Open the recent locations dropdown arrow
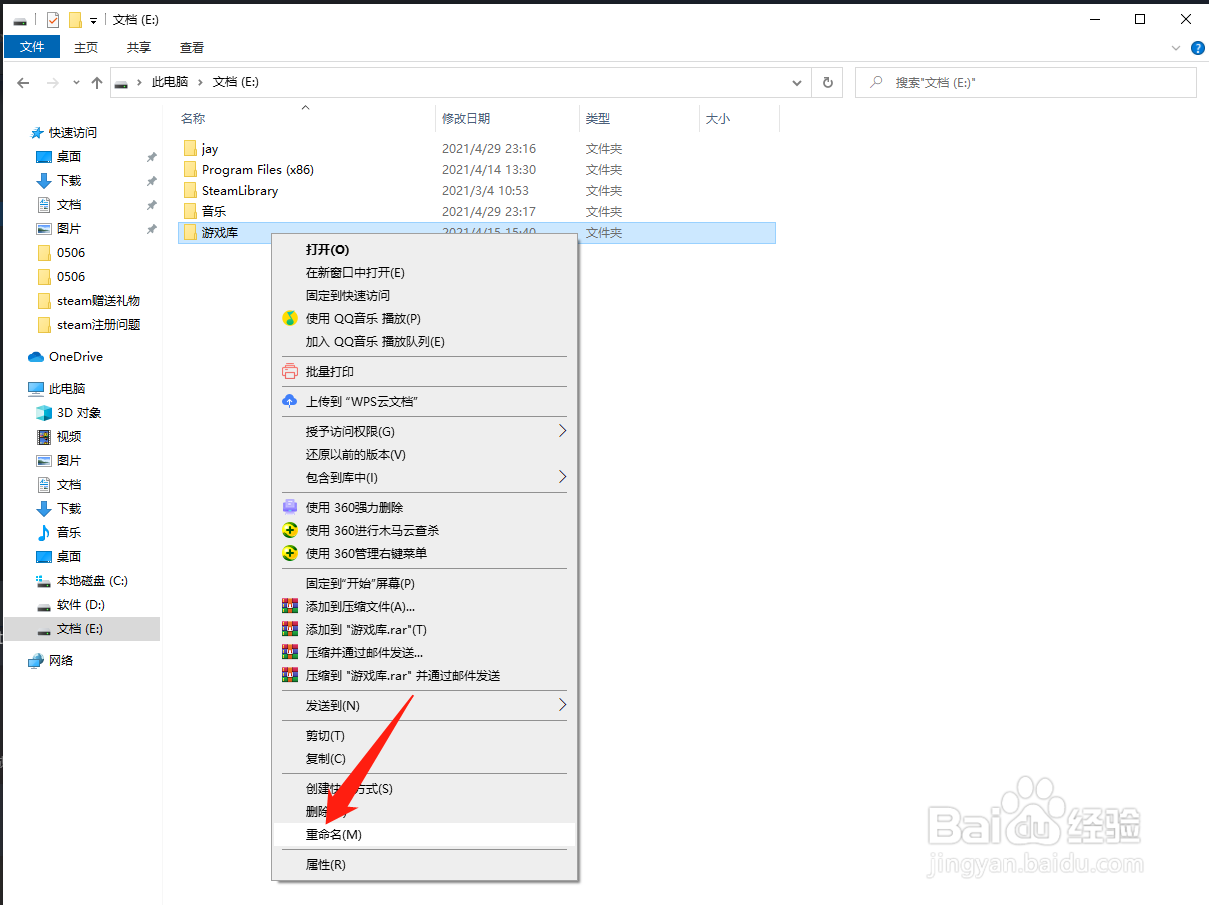 tap(76, 83)
